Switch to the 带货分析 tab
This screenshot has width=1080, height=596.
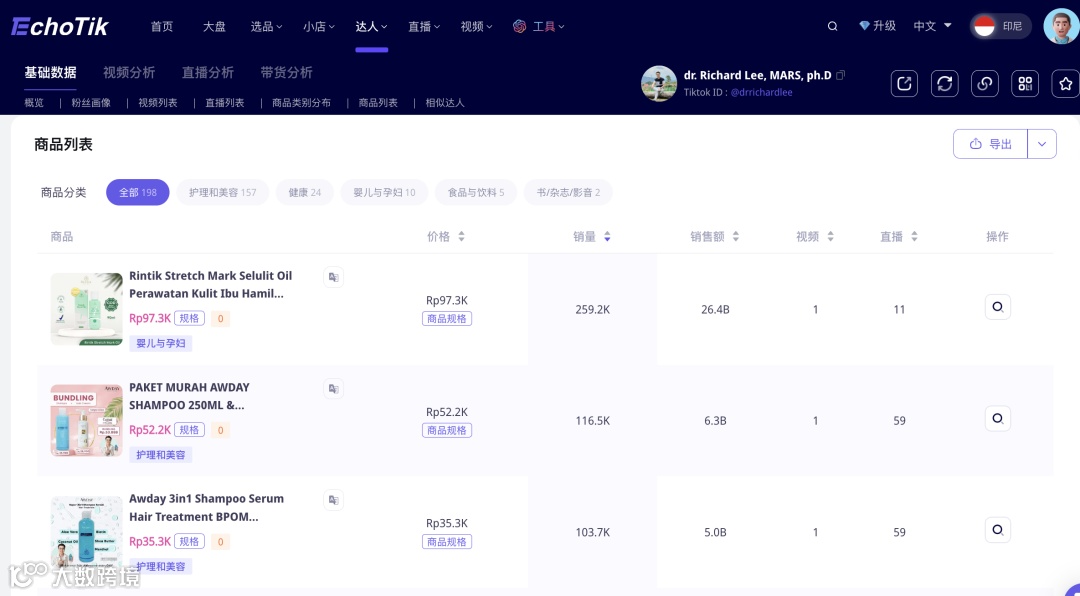pos(287,72)
